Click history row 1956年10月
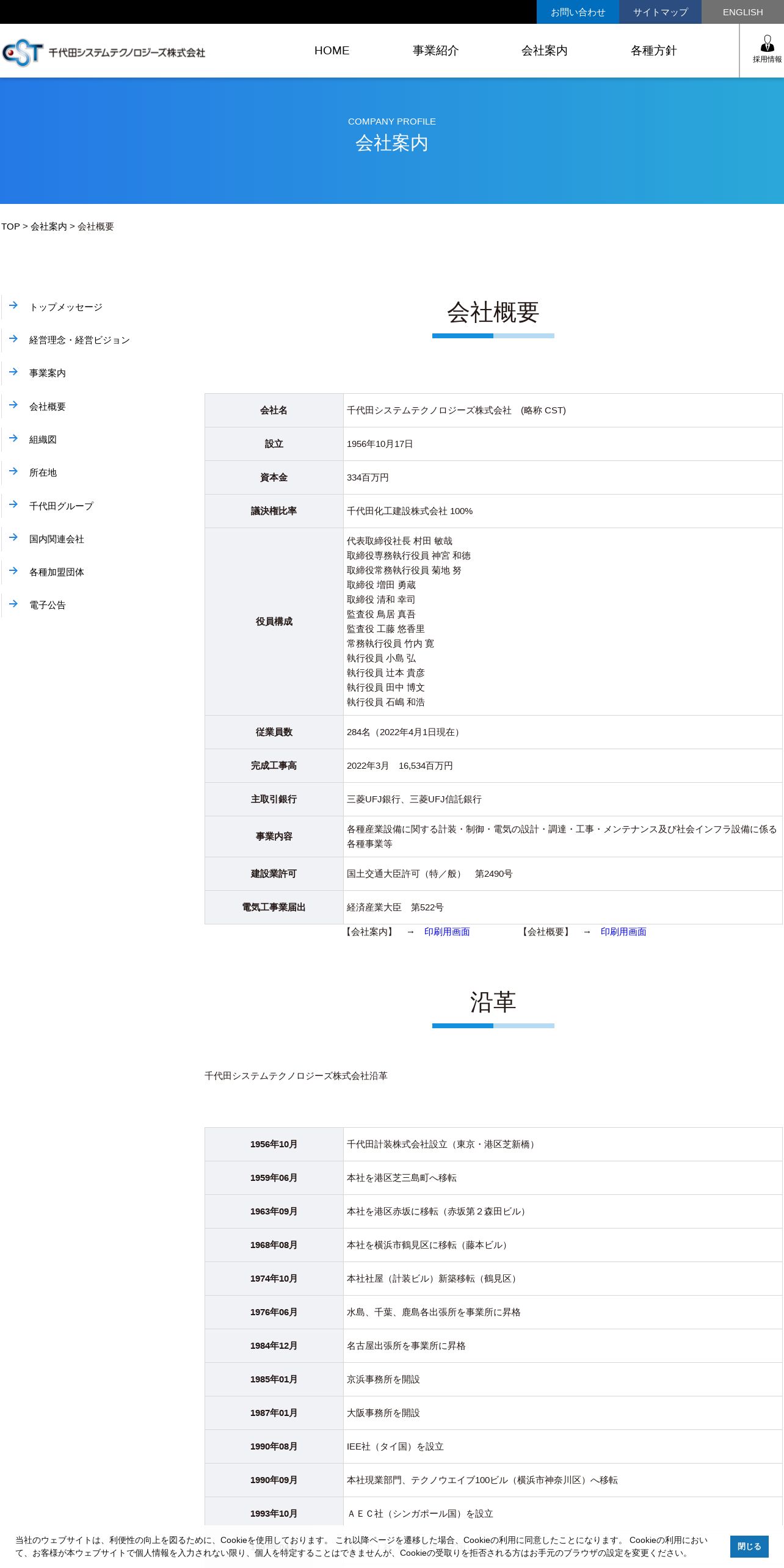Screen dimensions: 784x1568 [493, 1144]
